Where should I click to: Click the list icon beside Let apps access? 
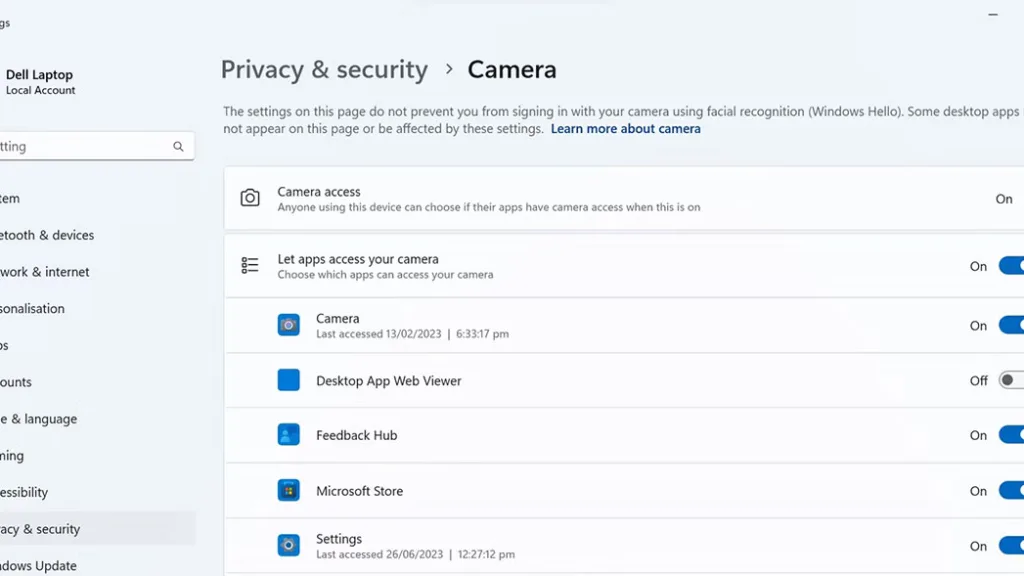pyautogui.click(x=249, y=265)
